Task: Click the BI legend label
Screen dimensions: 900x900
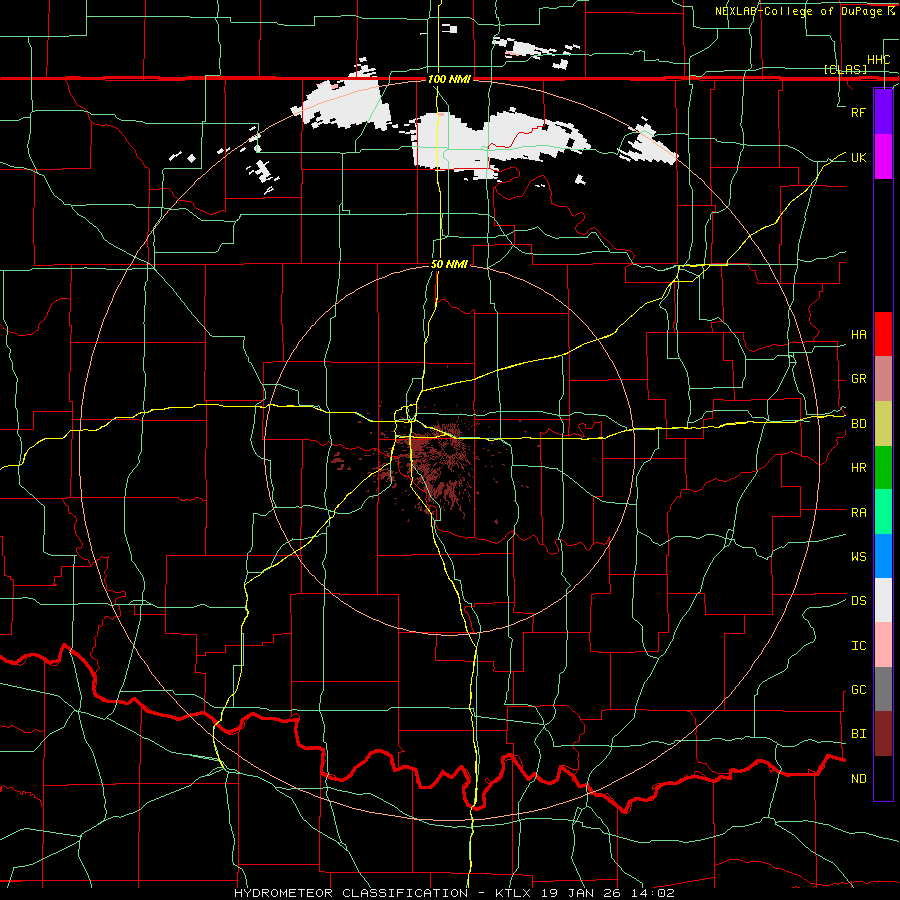Action: [x=858, y=734]
